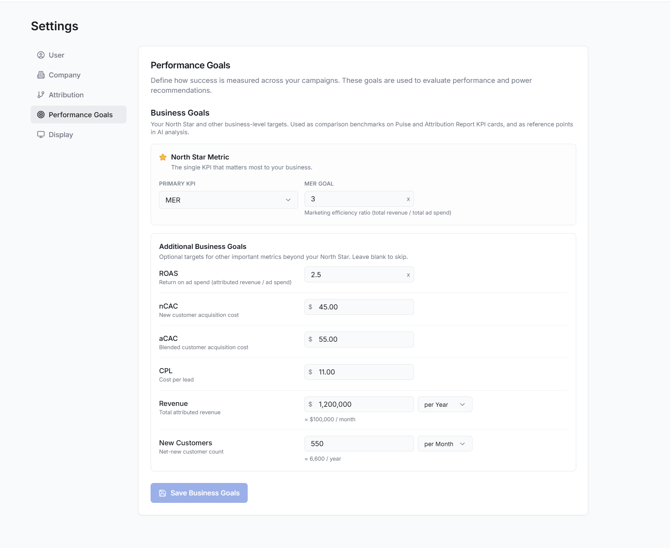Open the User settings section
Image resolution: width=670 pixels, height=548 pixels.
coord(79,55)
